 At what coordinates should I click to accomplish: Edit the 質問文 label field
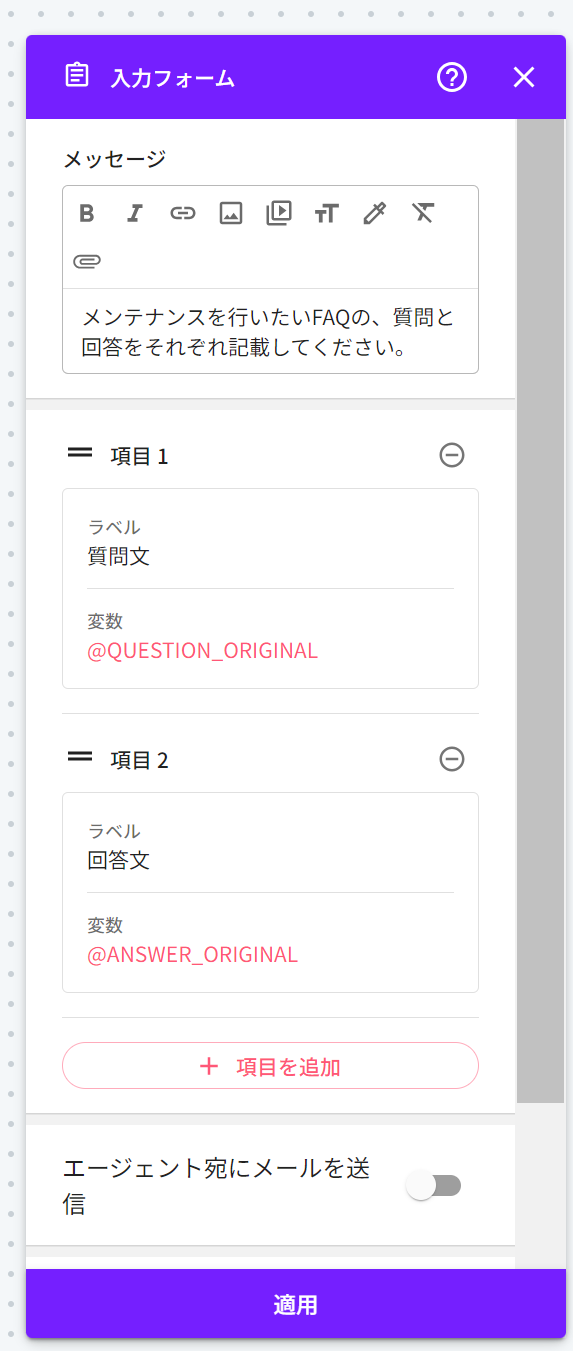pos(270,543)
